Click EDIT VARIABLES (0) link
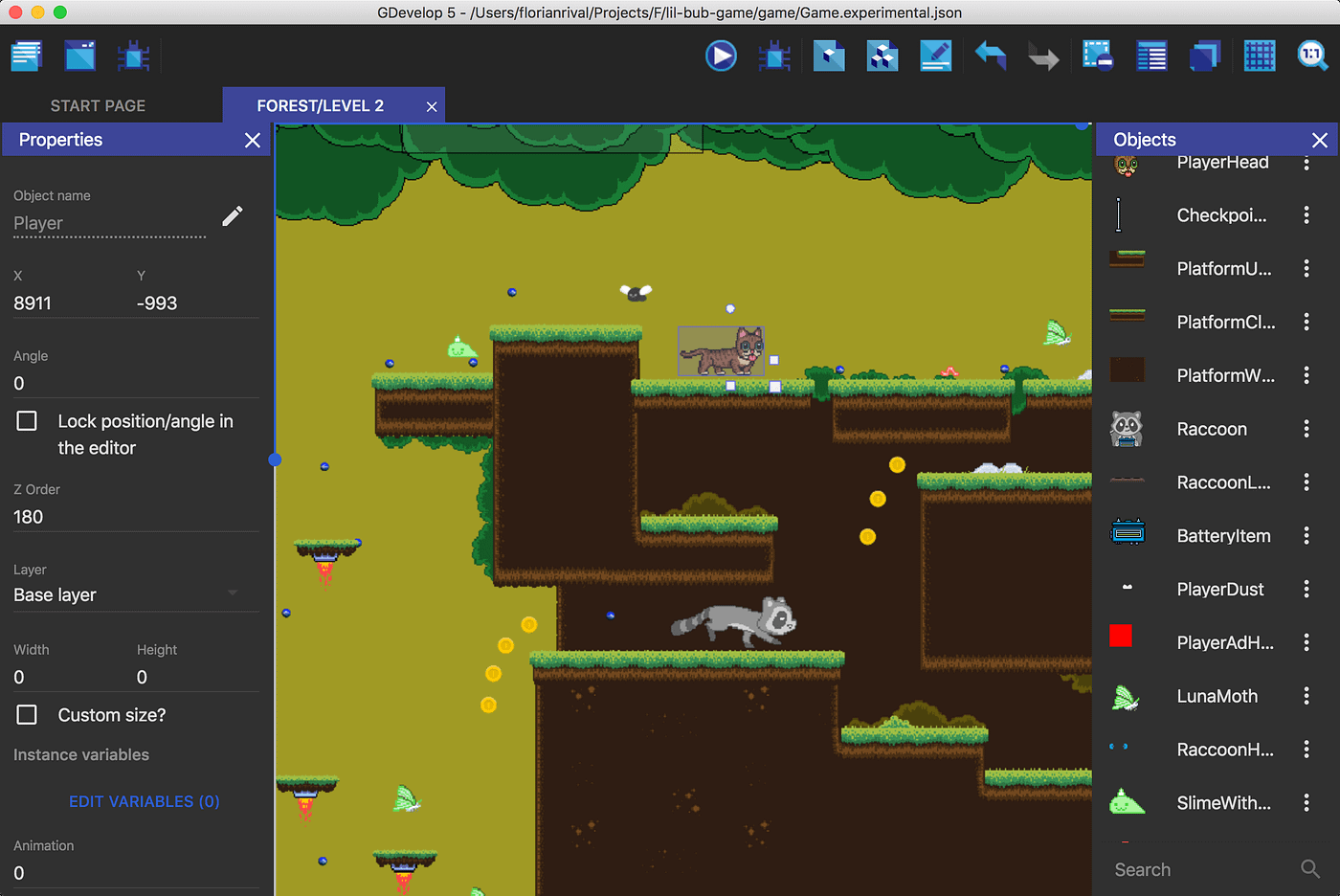The width and height of the screenshot is (1340, 896). point(144,801)
